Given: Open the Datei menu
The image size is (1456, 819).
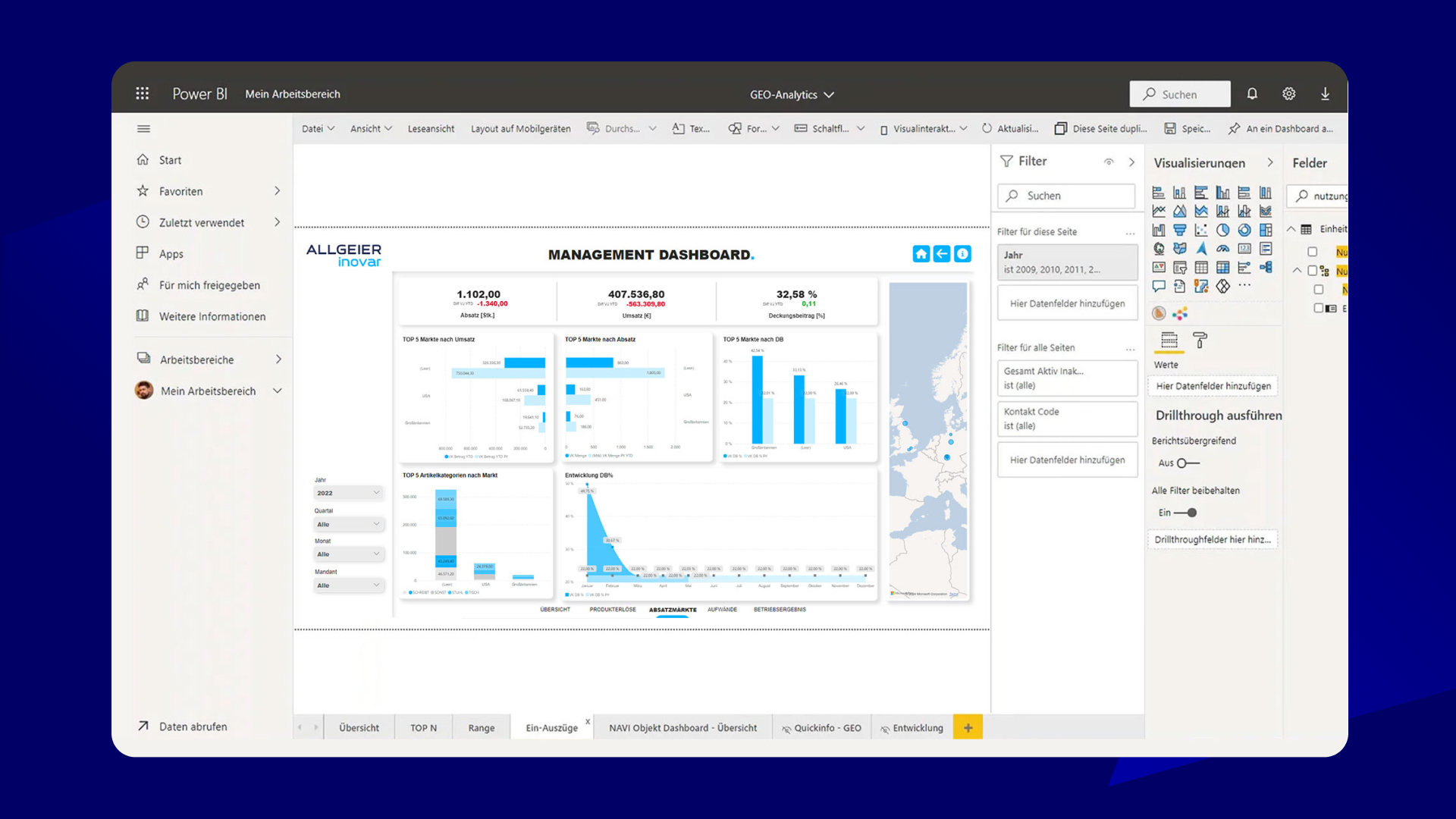Looking at the screenshot, I should pos(318,129).
